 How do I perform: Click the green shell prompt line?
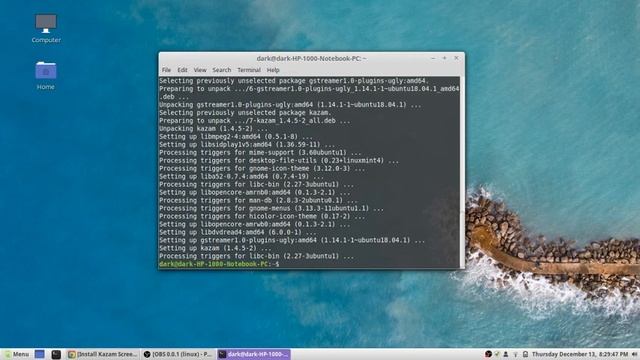click(x=219, y=264)
